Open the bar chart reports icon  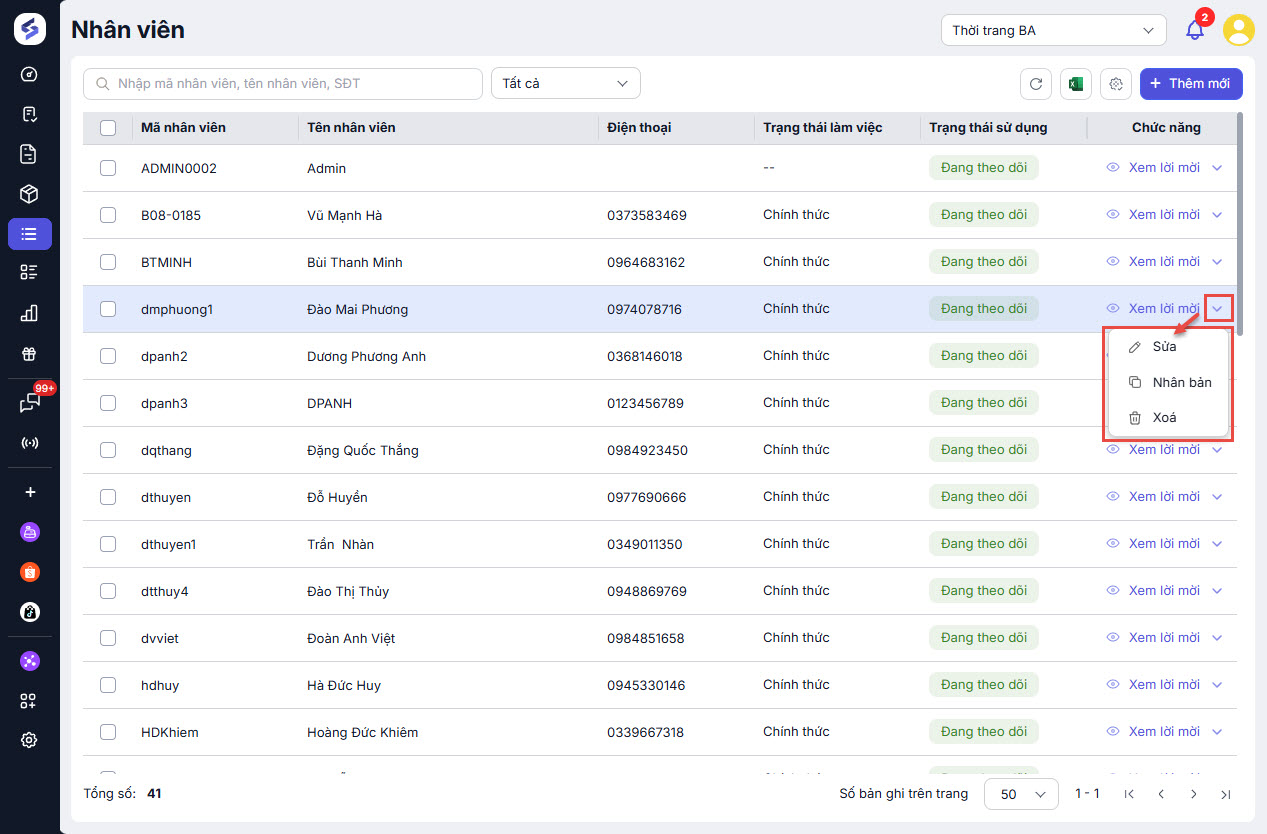pyautogui.click(x=29, y=313)
